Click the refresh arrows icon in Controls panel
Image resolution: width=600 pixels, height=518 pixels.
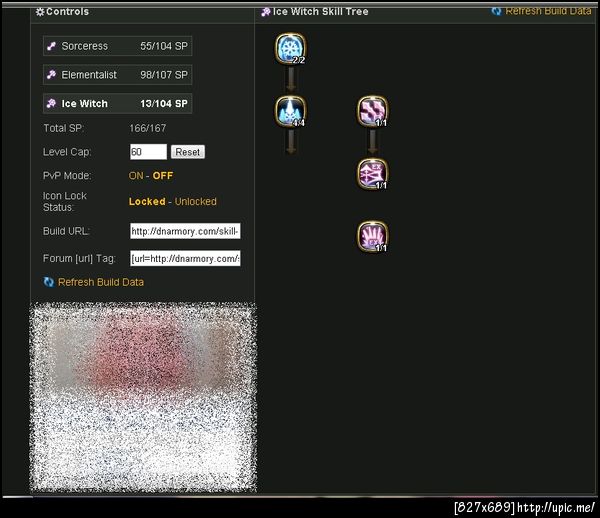(x=49, y=282)
